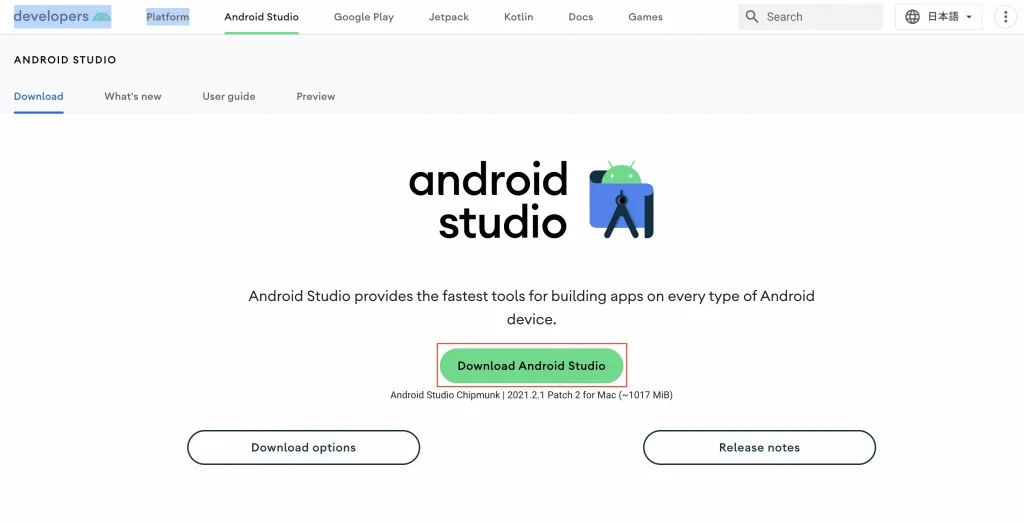
Task: Switch to the Download tab
Action: click(39, 97)
